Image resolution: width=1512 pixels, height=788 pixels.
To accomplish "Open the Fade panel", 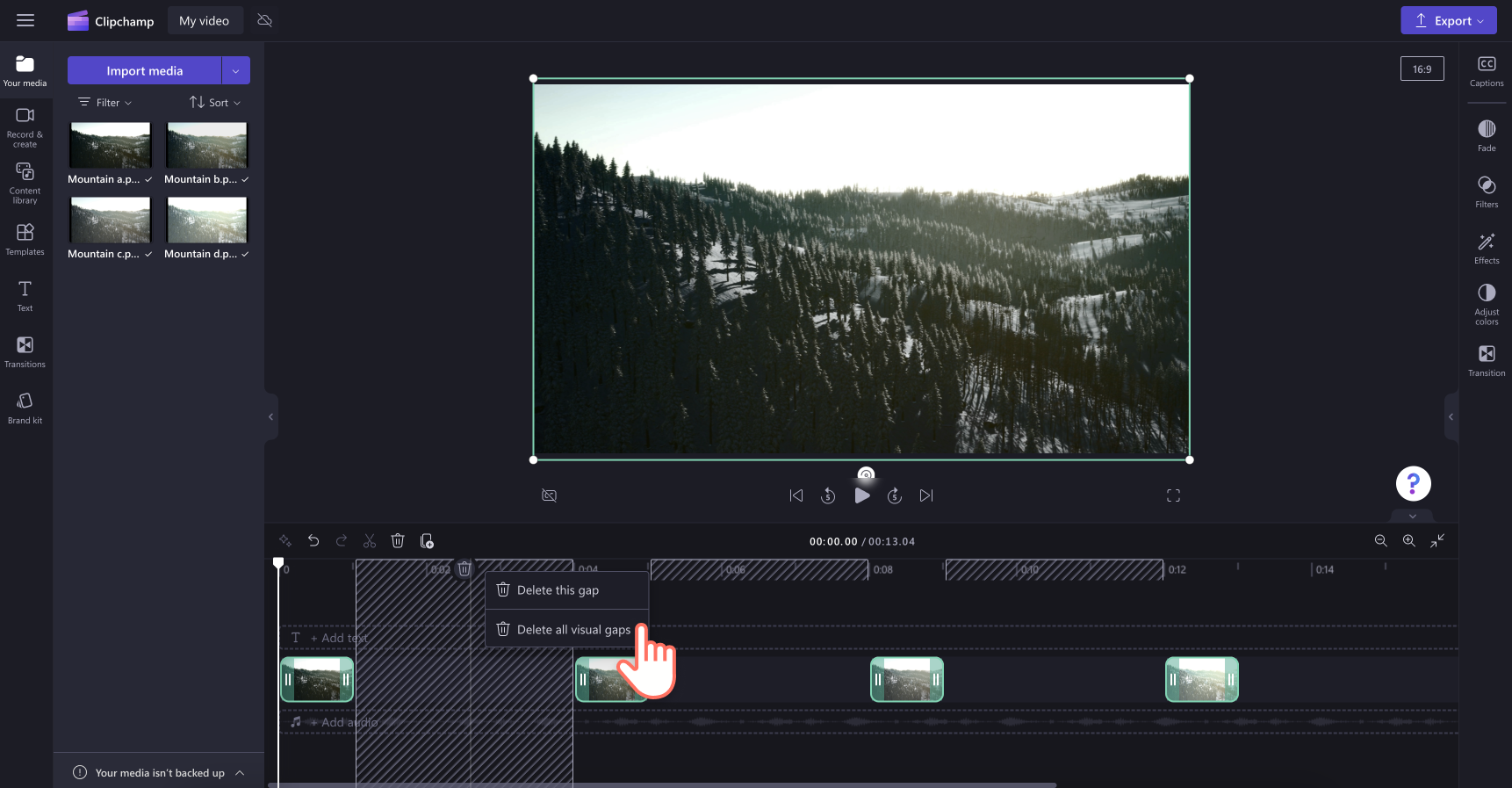I will tap(1487, 136).
